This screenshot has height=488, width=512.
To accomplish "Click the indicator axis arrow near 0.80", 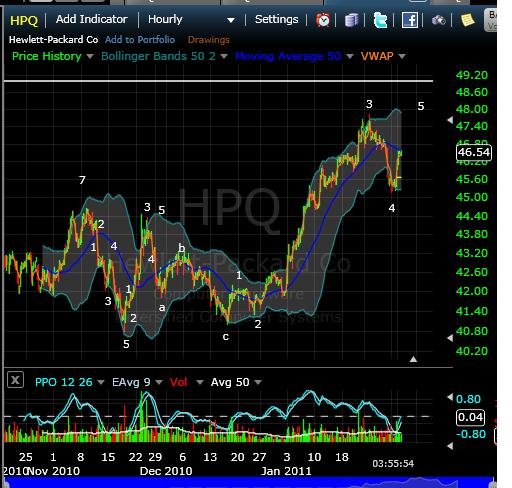I will [450, 397].
